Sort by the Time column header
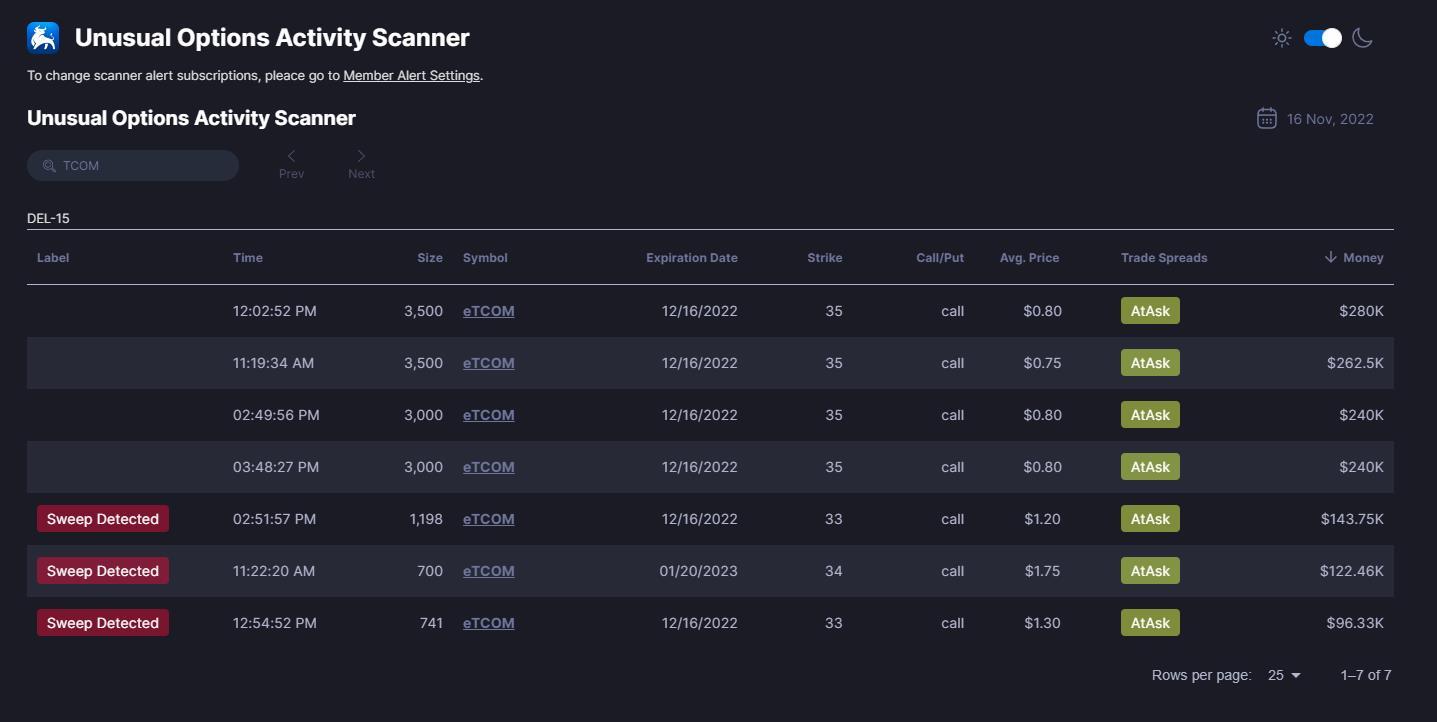 248,258
